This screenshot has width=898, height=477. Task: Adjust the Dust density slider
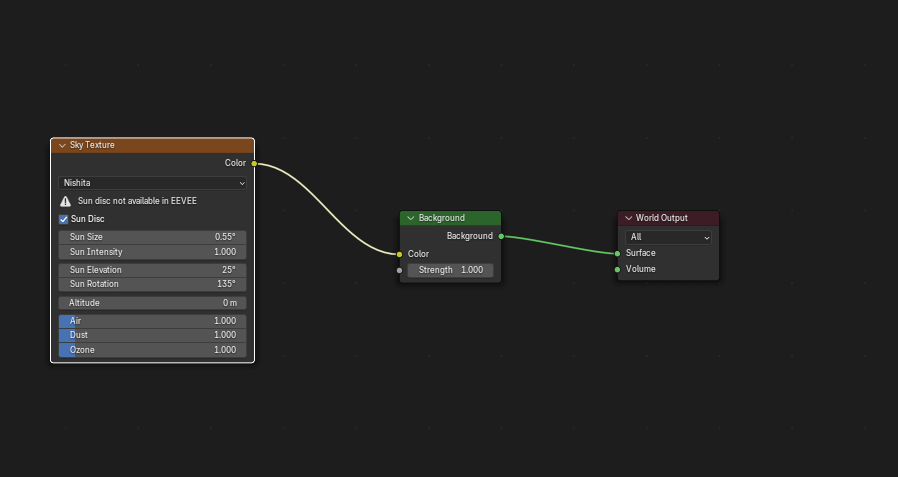coord(152,335)
